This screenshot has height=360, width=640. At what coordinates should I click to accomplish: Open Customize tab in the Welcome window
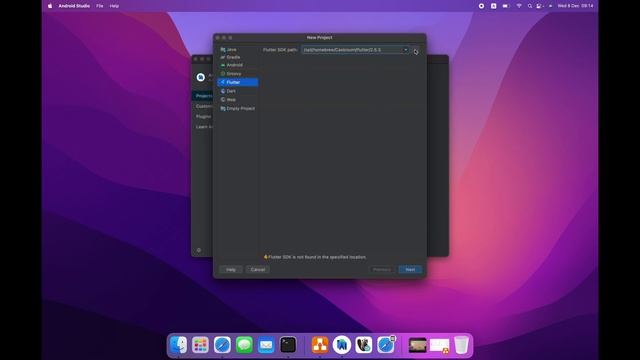coord(202,106)
